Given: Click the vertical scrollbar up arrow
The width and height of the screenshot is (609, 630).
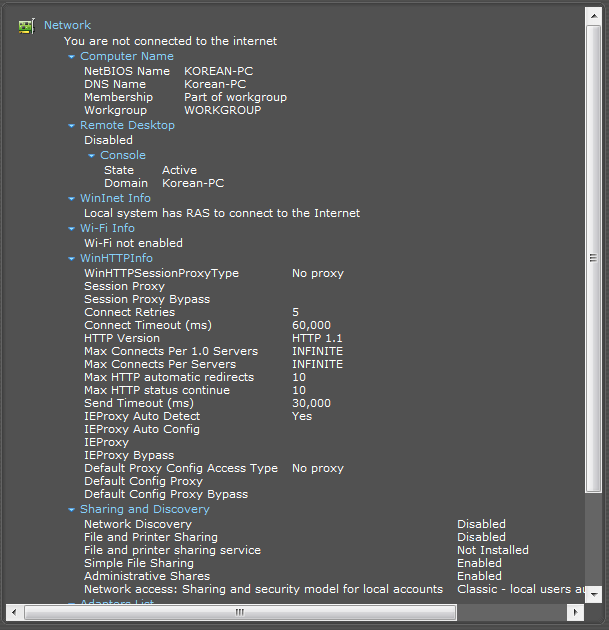Looking at the screenshot, I should pyautogui.click(x=594, y=16).
